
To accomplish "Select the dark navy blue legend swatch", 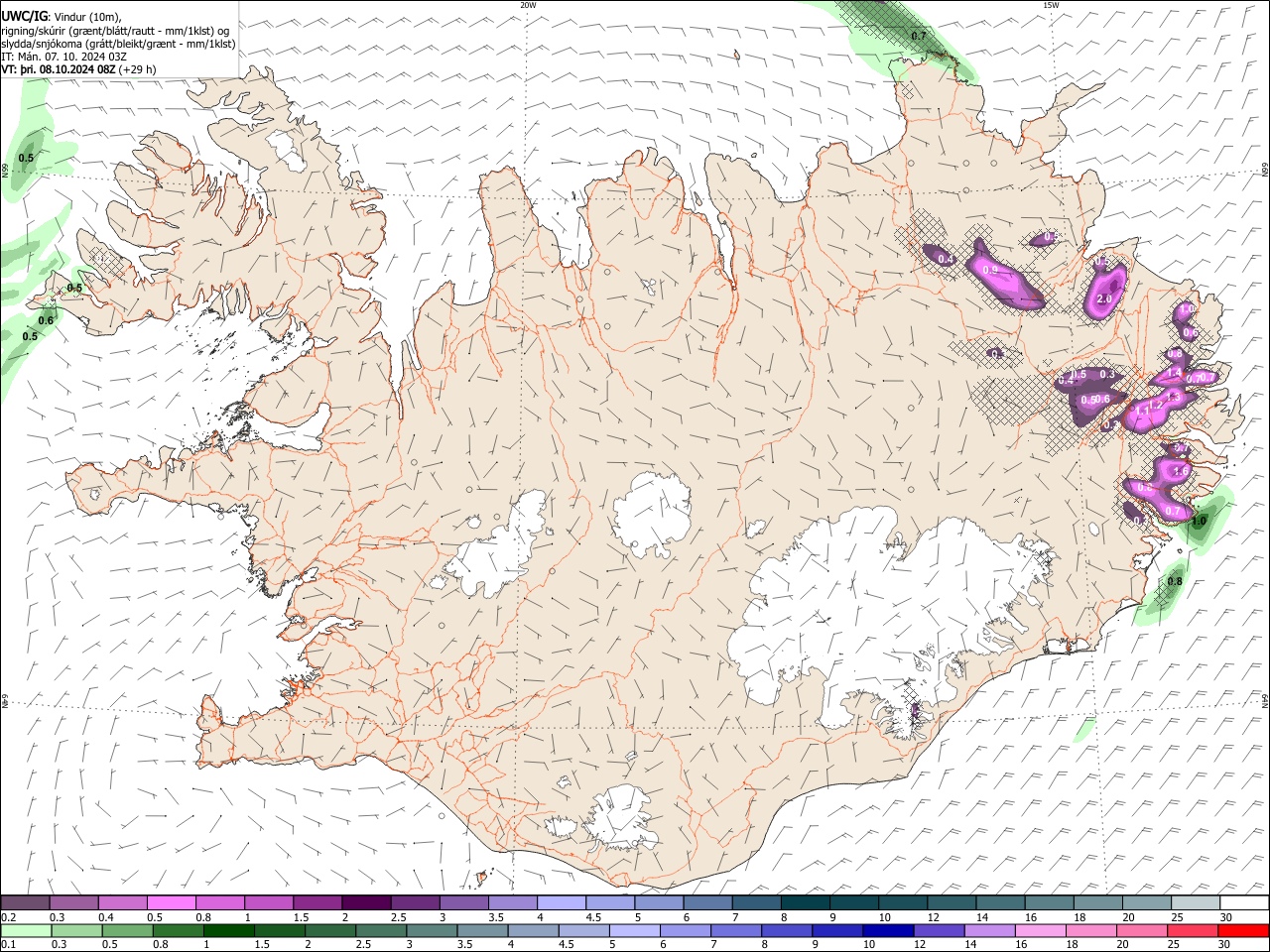I will 886,930.
